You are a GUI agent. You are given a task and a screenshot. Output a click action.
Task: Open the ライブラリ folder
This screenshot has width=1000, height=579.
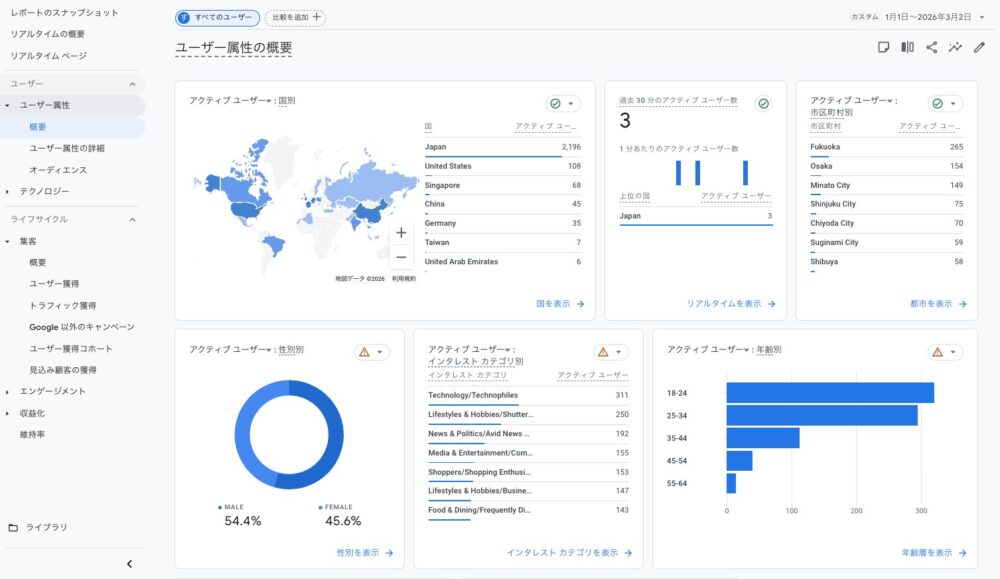click(x=46, y=527)
